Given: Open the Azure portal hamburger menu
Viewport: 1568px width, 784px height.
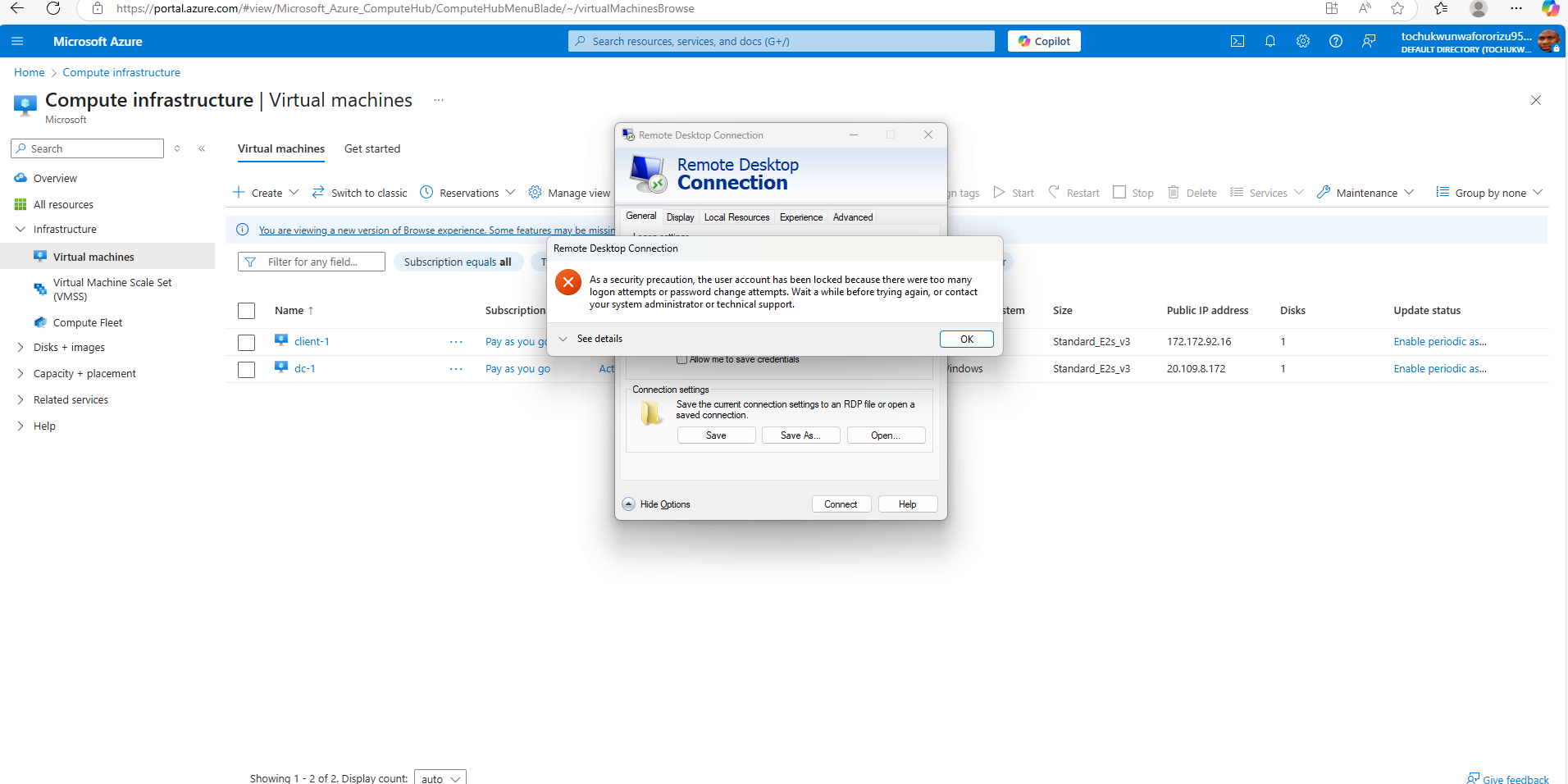Looking at the screenshot, I should [17, 41].
